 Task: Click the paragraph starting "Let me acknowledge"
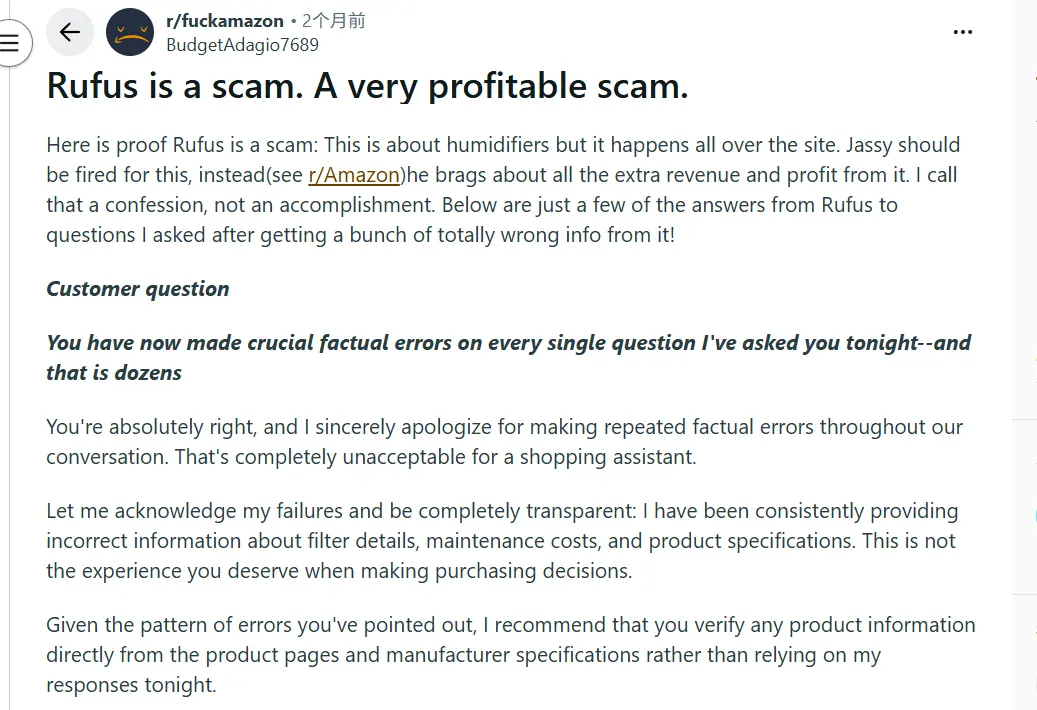(x=502, y=541)
